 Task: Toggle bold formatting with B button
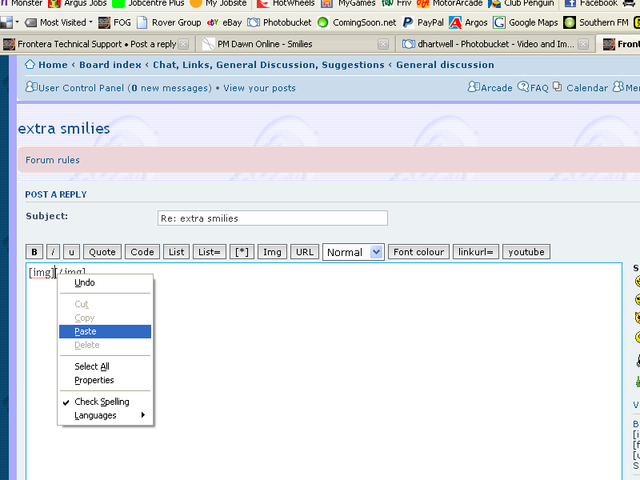pos(34,252)
